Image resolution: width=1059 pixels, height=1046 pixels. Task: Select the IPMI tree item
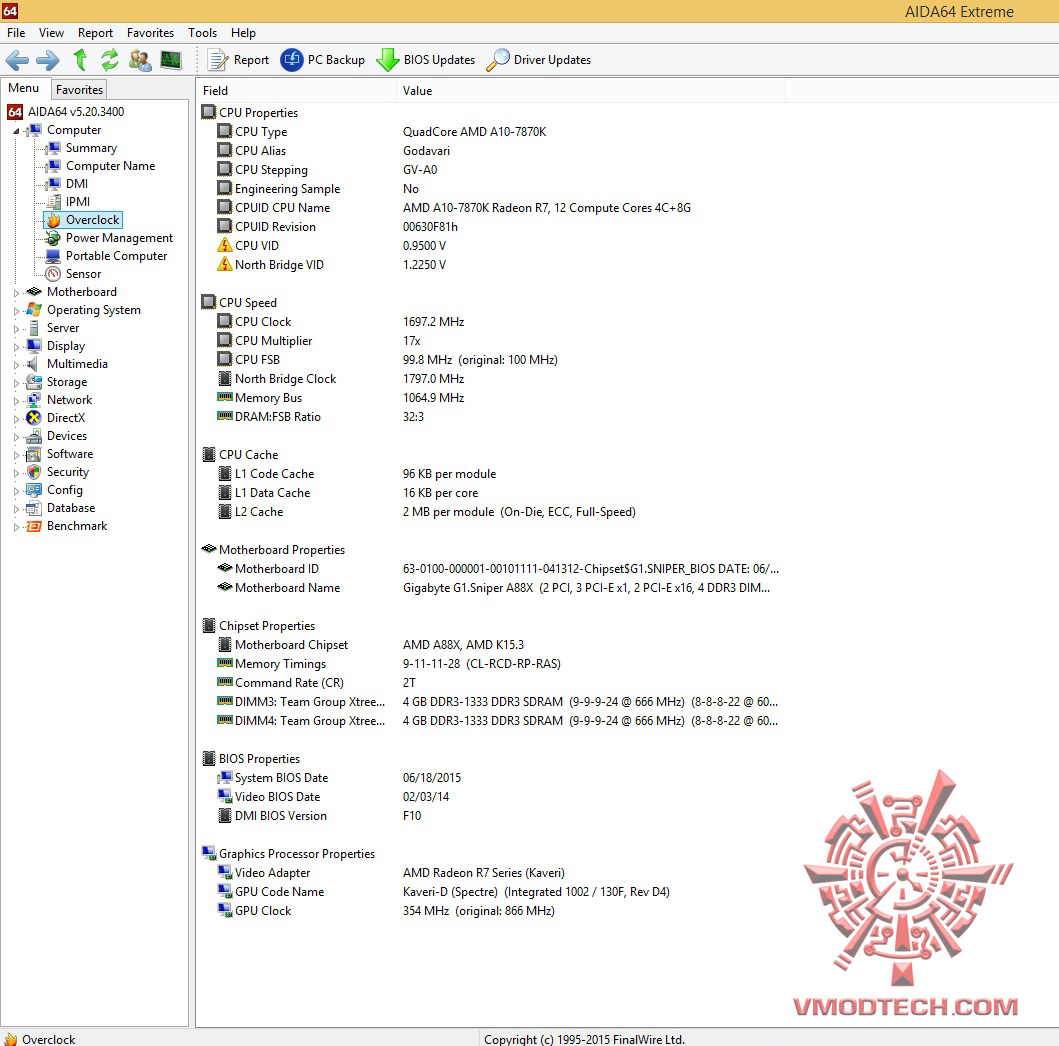pos(78,201)
